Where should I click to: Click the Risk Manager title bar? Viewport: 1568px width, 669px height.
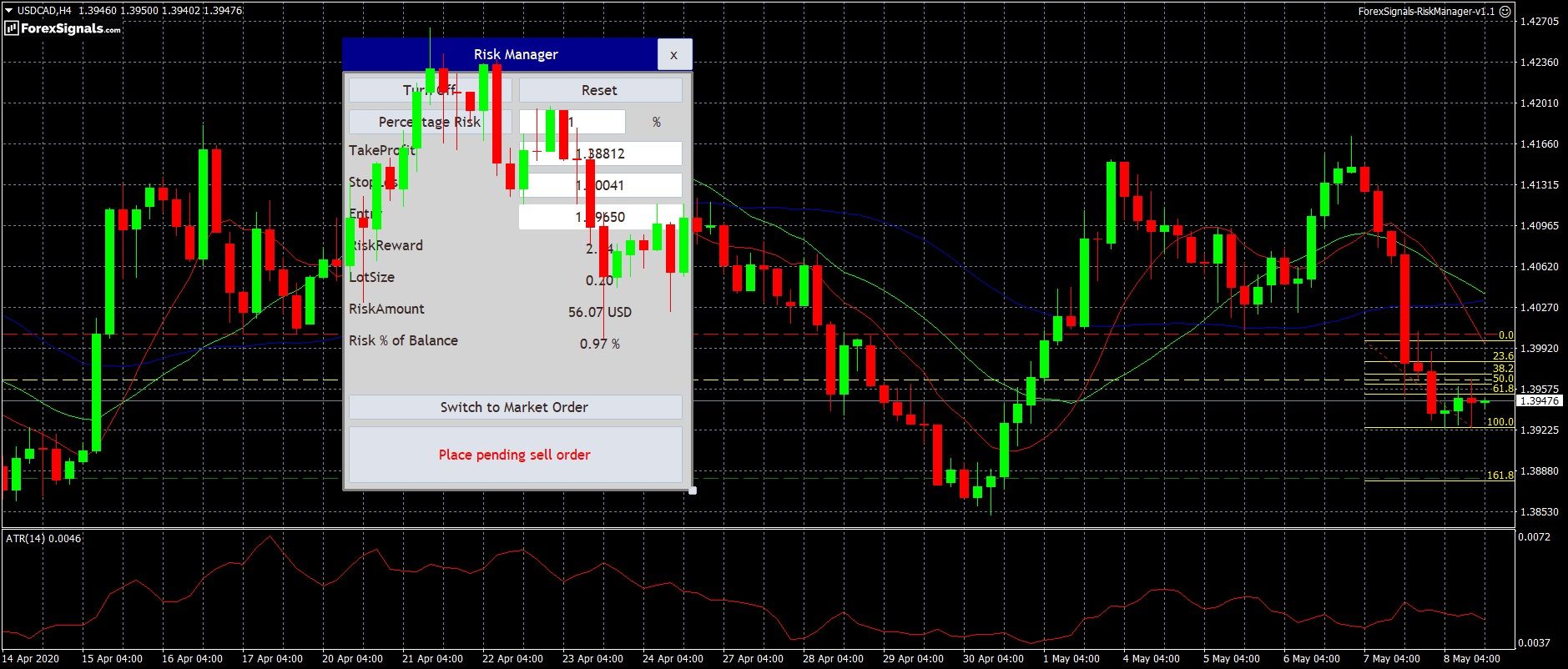click(500, 54)
